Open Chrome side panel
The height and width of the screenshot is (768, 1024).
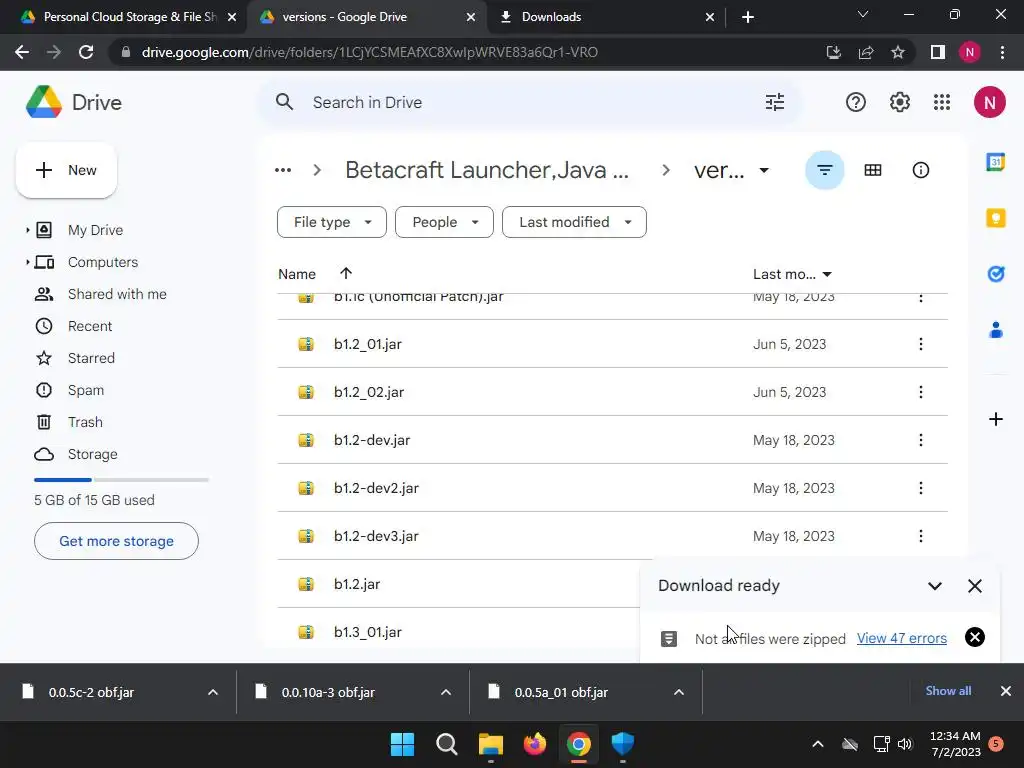point(937,52)
